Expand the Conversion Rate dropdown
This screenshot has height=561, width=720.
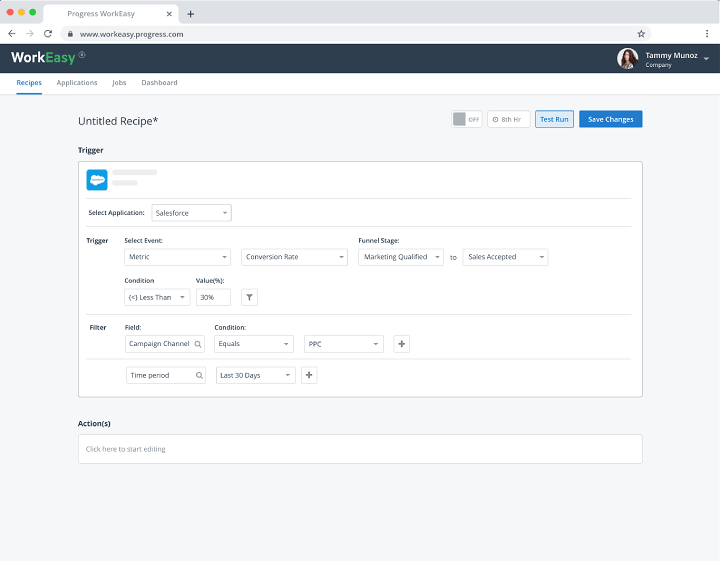(x=294, y=257)
